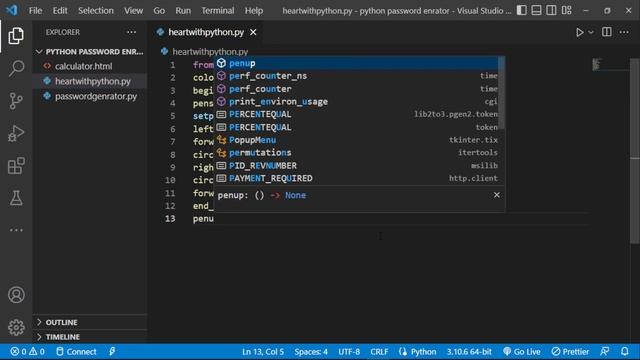Open the Help menu
The height and width of the screenshot is (360, 640).
pos(254,11)
